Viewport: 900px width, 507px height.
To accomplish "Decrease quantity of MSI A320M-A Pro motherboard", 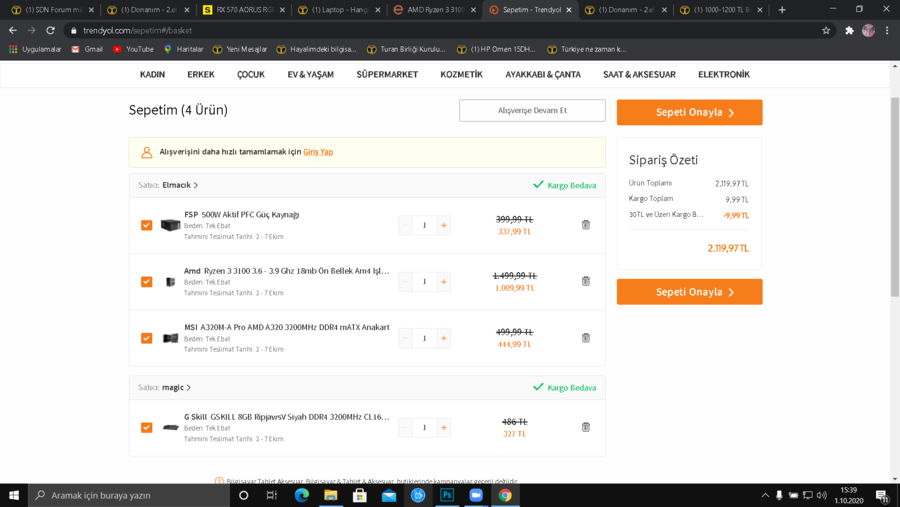I will [x=405, y=338].
